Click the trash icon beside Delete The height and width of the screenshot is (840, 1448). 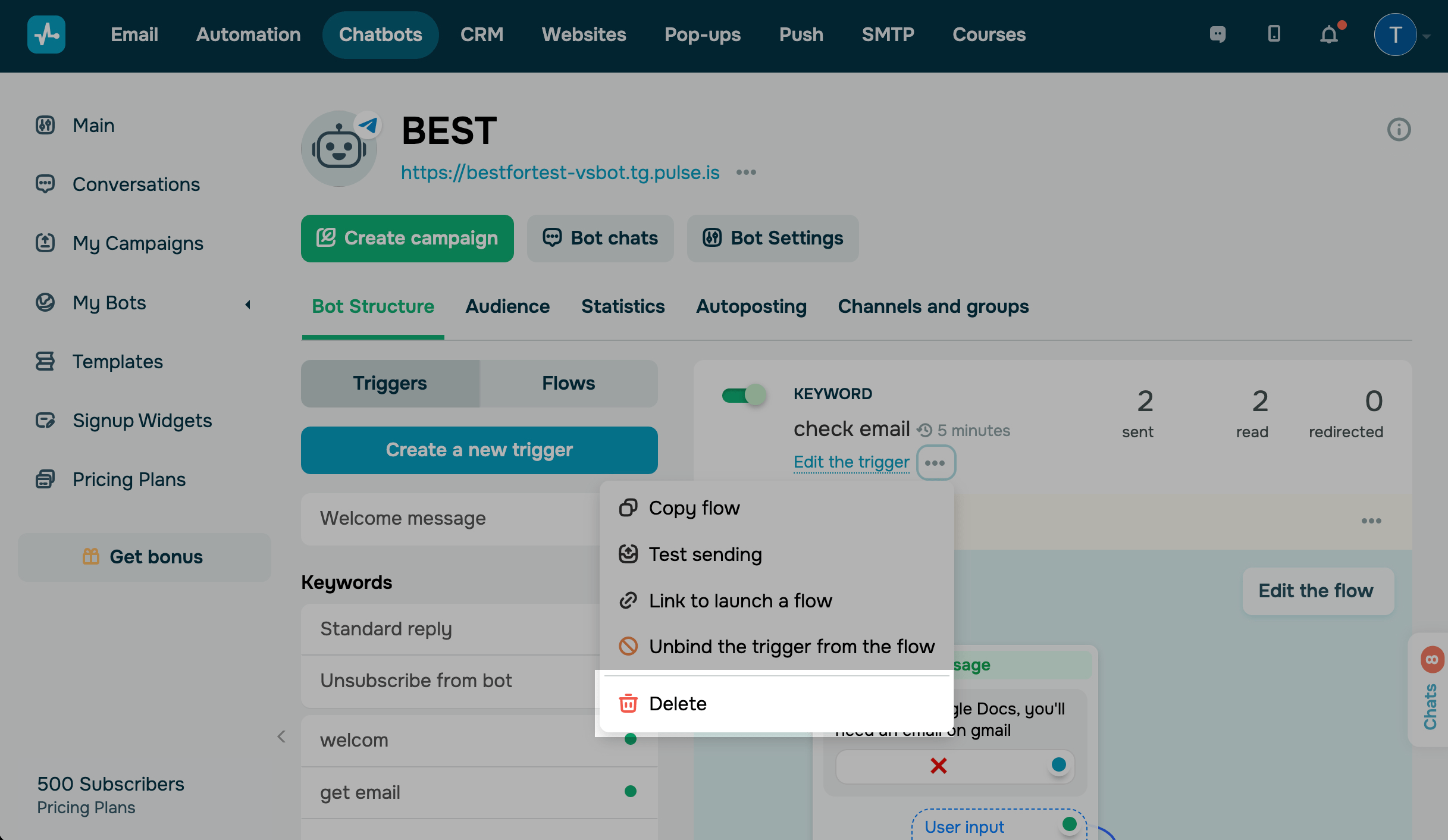click(628, 703)
